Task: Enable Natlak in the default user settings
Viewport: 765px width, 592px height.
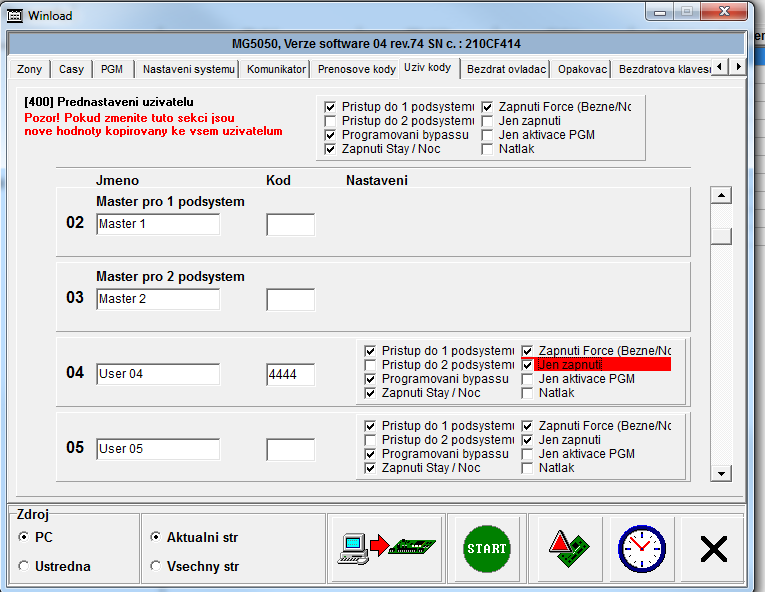Action: [488, 149]
